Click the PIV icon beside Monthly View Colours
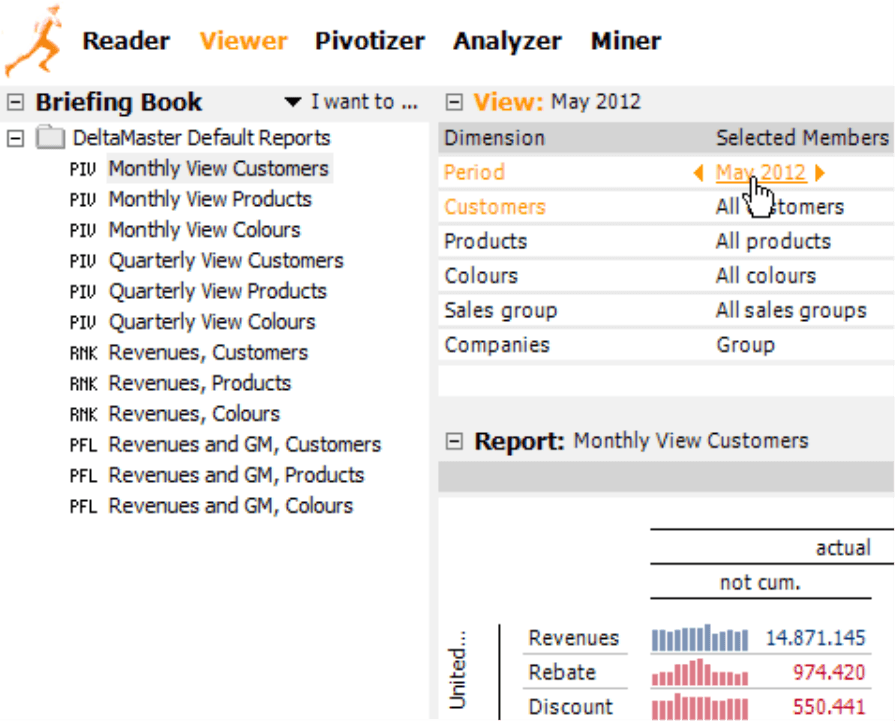 [83, 231]
